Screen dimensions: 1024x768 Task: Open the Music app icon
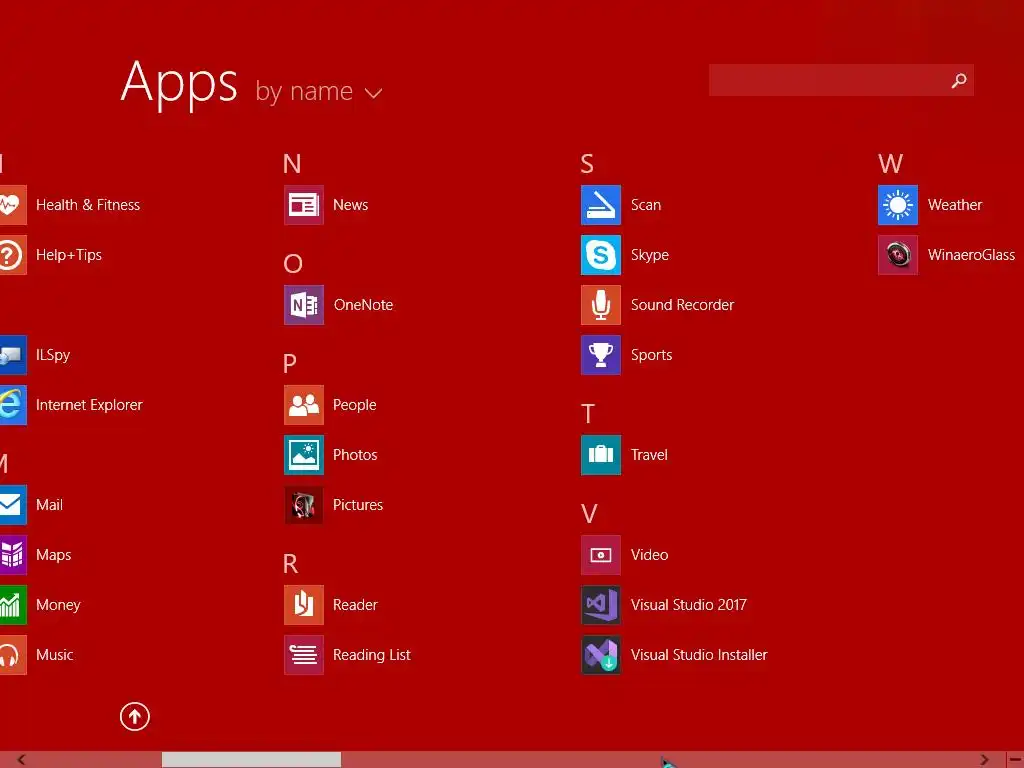pyautogui.click(x=13, y=655)
